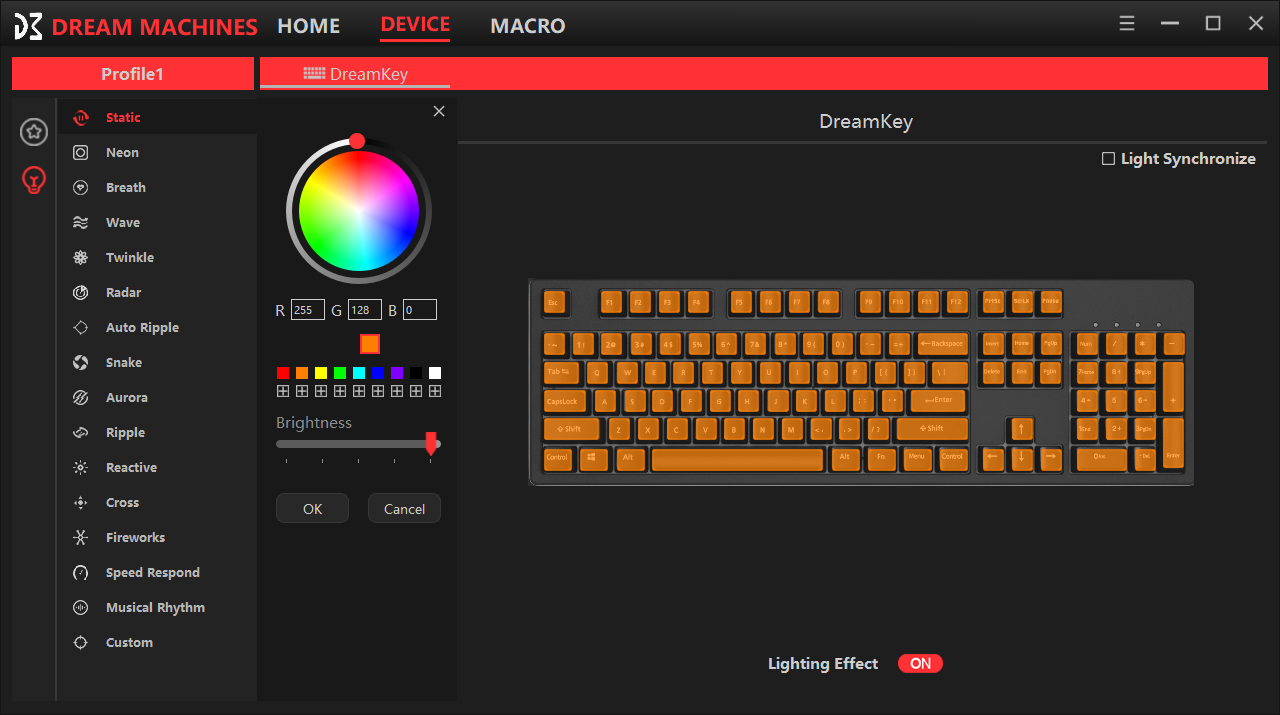This screenshot has height=715, width=1280.
Task: Choose the Neon effect icon
Action: pos(81,152)
